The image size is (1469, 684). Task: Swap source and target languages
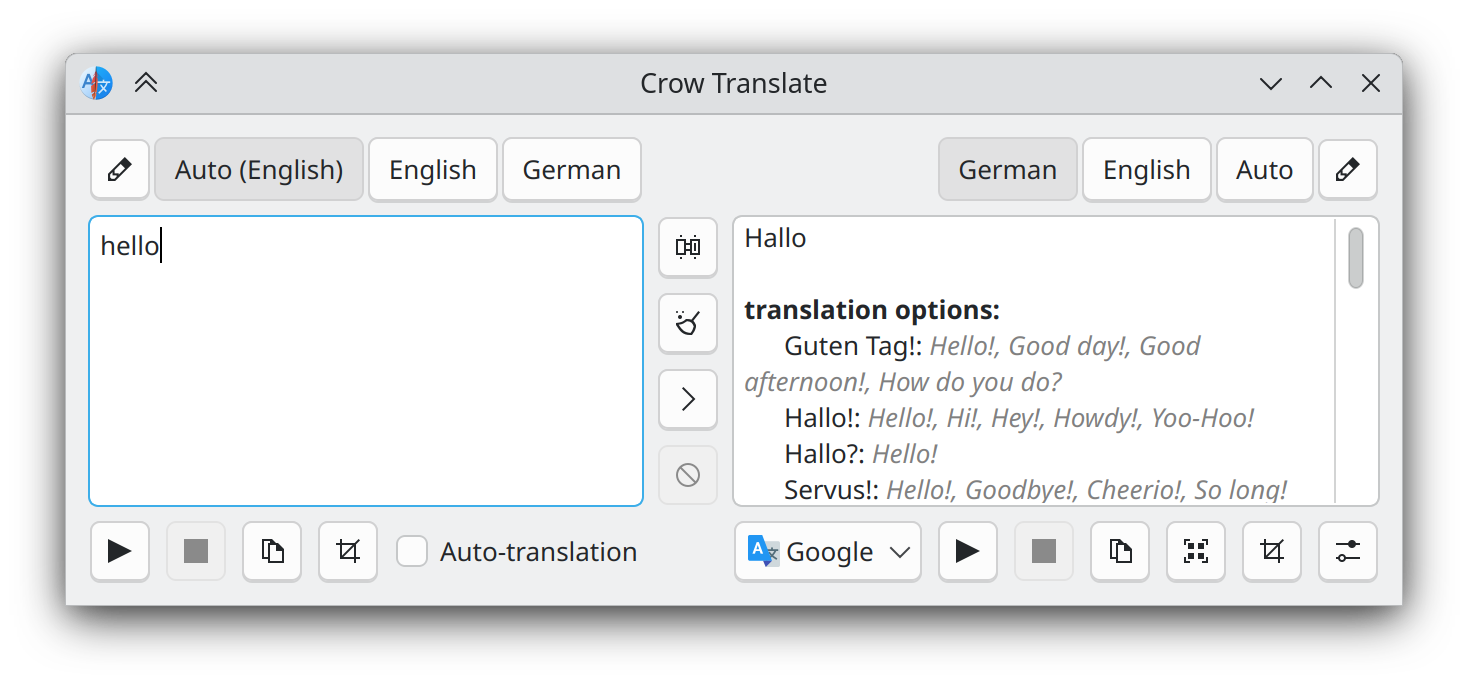688,247
